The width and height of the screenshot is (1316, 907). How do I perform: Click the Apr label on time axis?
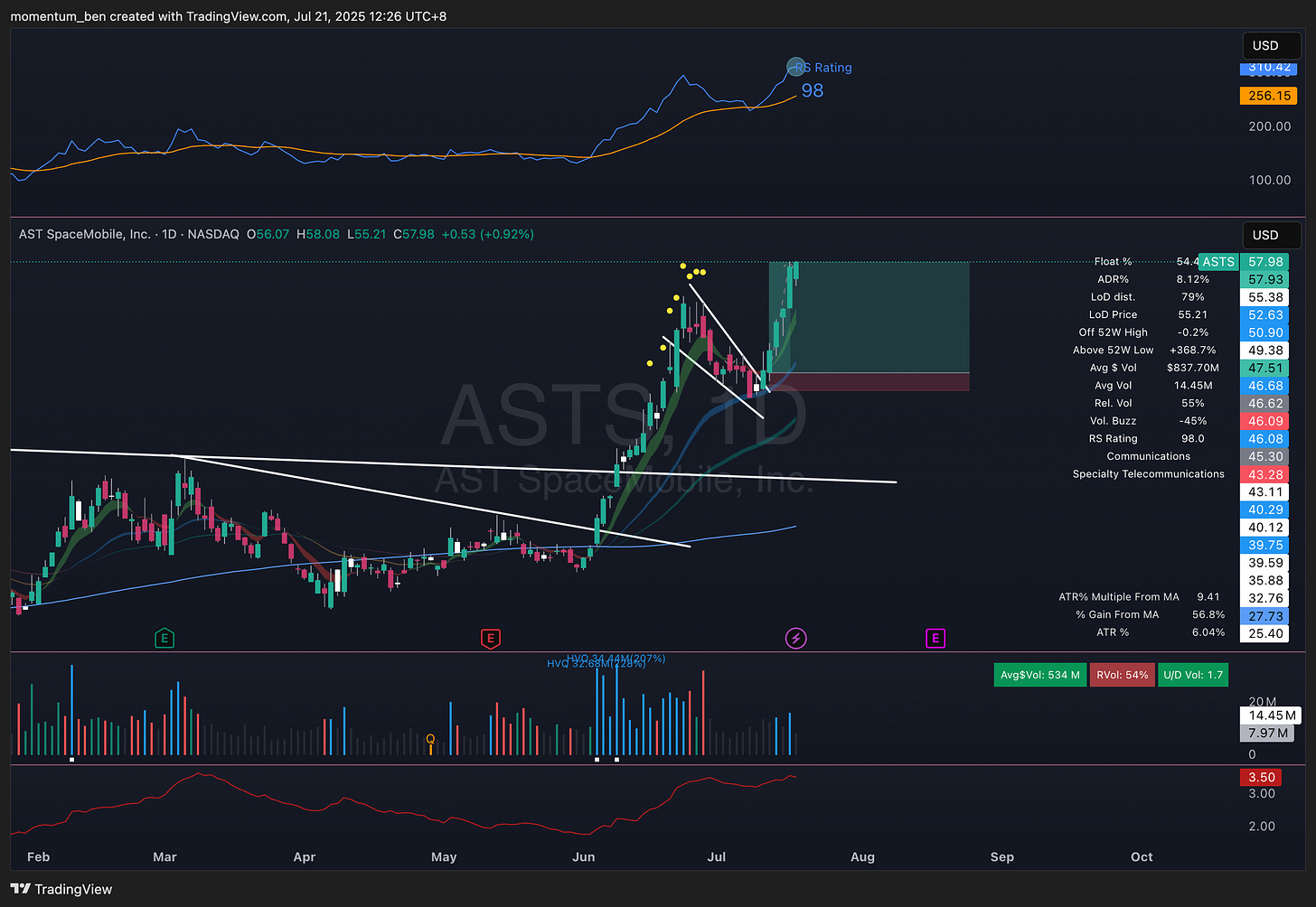305,856
